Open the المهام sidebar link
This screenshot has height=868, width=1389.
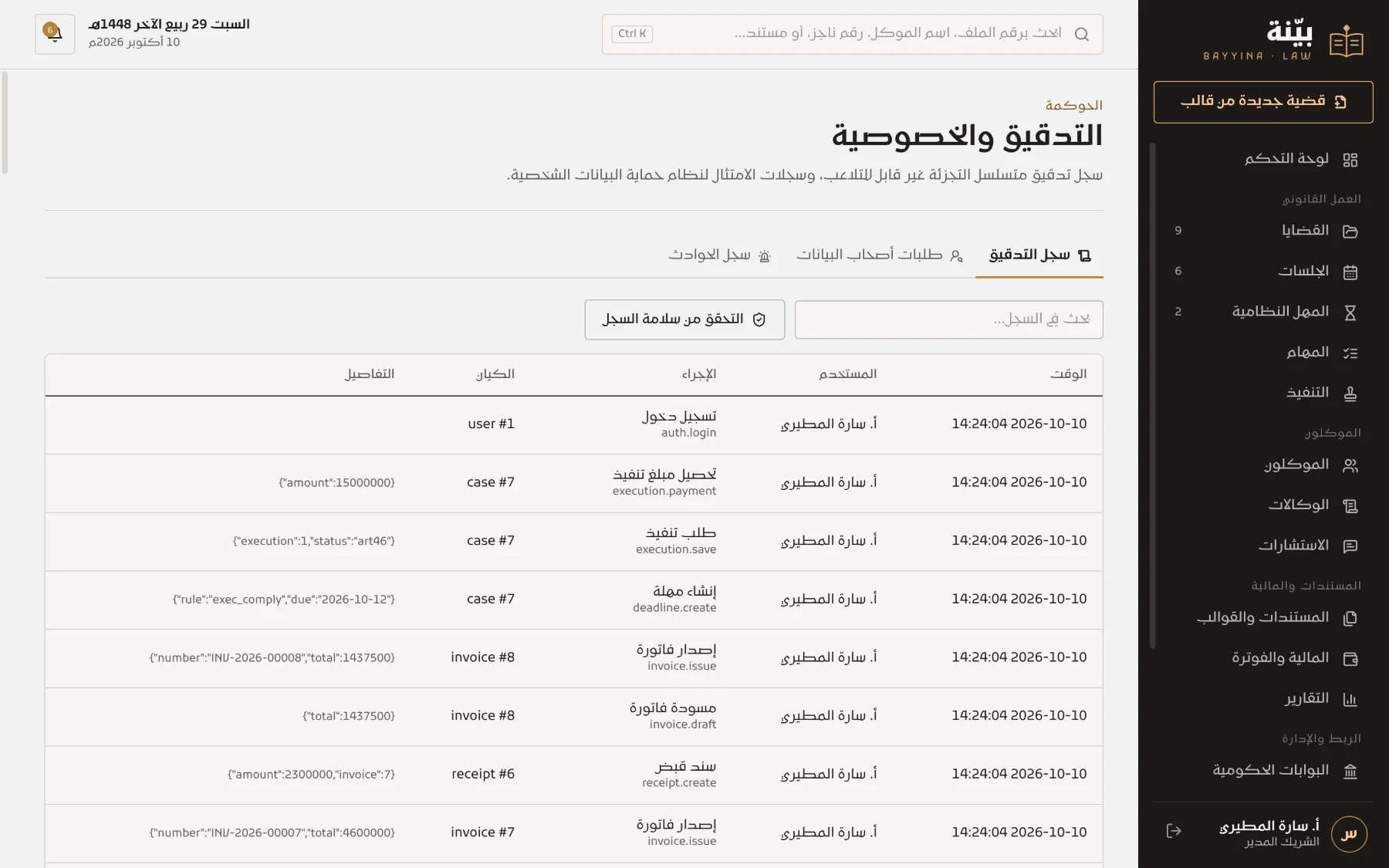coord(1263,353)
